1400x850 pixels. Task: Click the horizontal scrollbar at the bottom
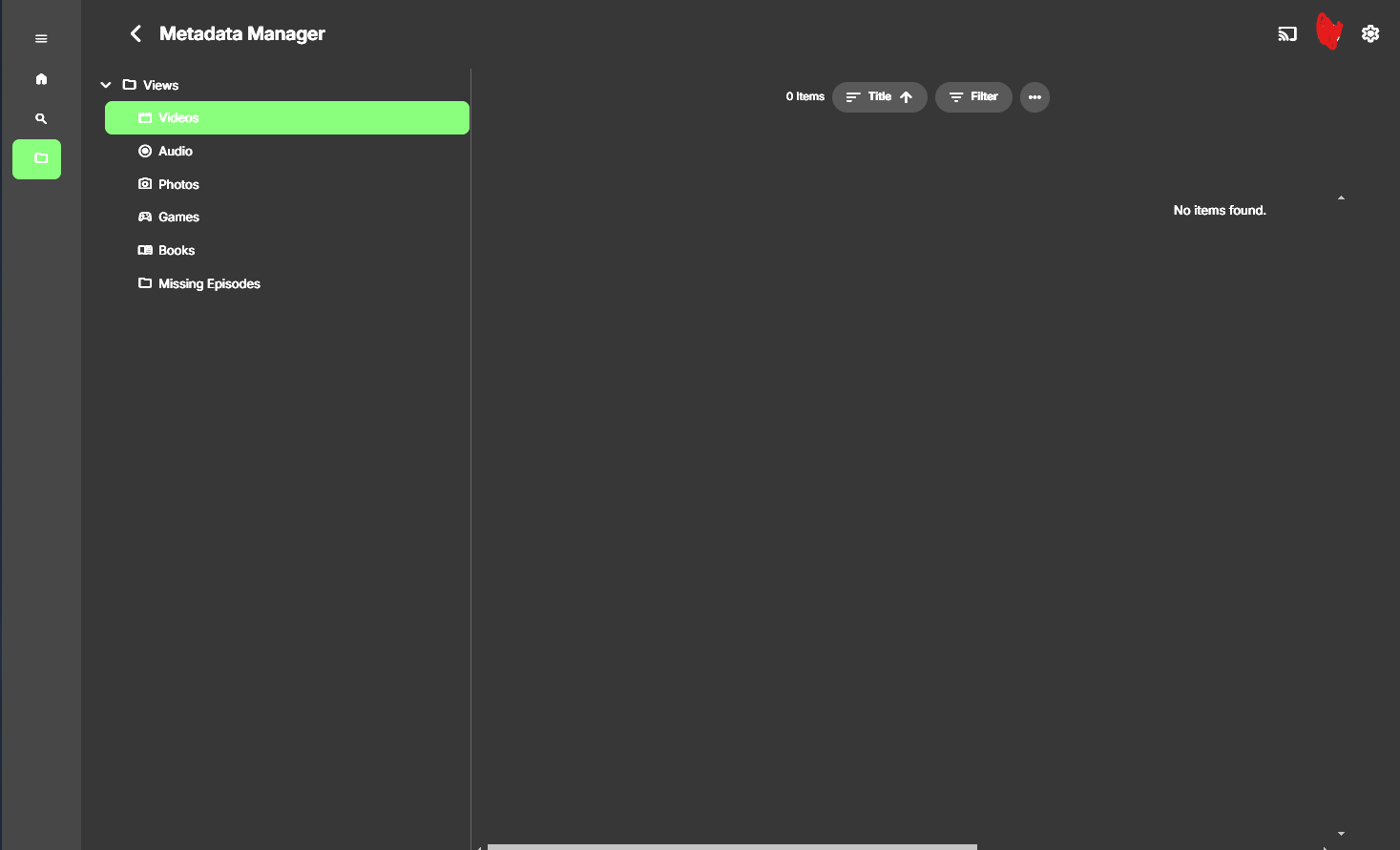pos(731,846)
